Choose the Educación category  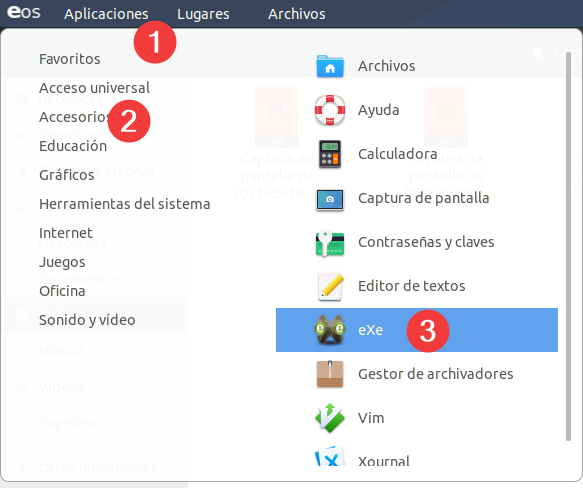[73, 146]
